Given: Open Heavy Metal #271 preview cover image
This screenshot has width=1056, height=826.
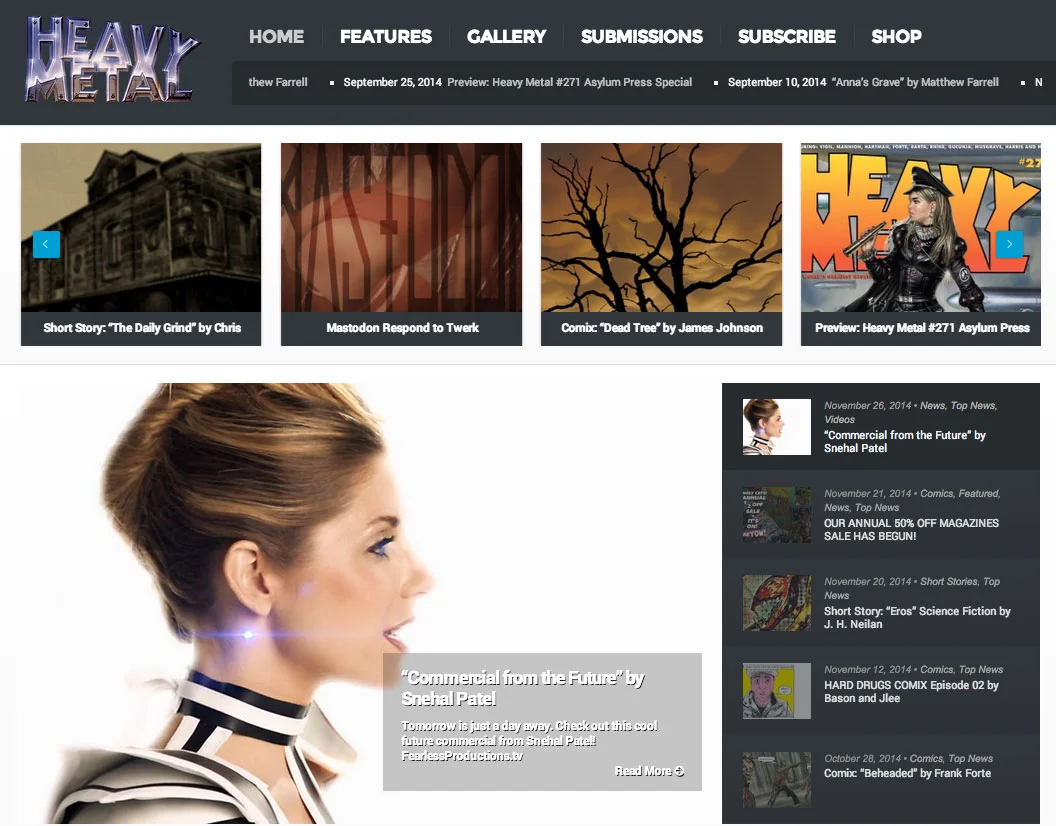Looking at the screenshot, I should pyautogui.click(x=921, y=227).
